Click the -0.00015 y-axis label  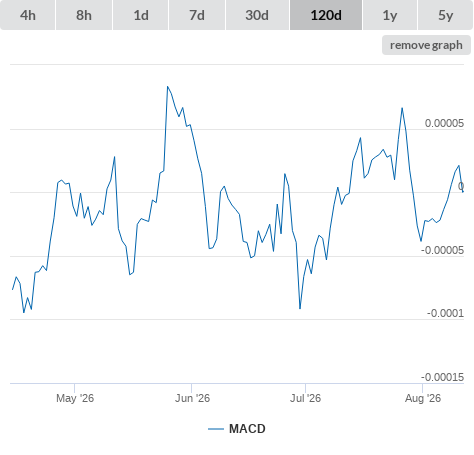coord(442,377)
